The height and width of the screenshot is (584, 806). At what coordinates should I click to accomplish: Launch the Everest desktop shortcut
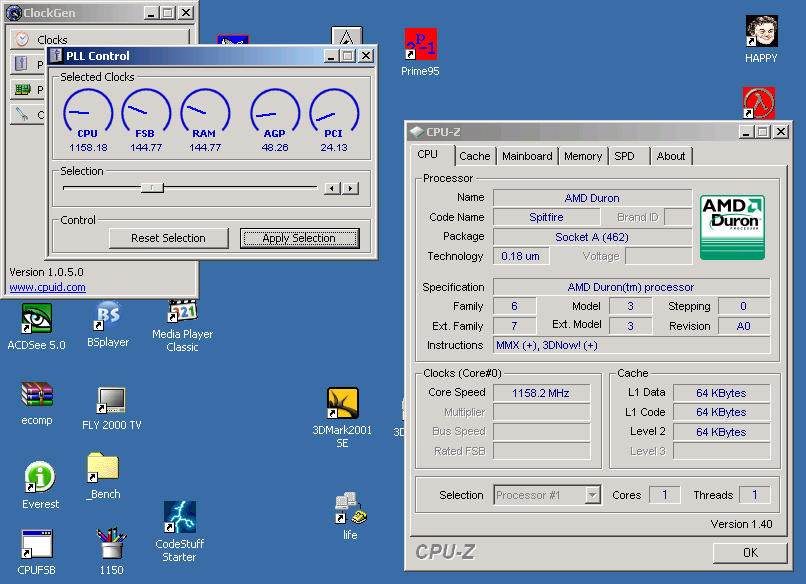pyautogui.click(x=40, y=478)
